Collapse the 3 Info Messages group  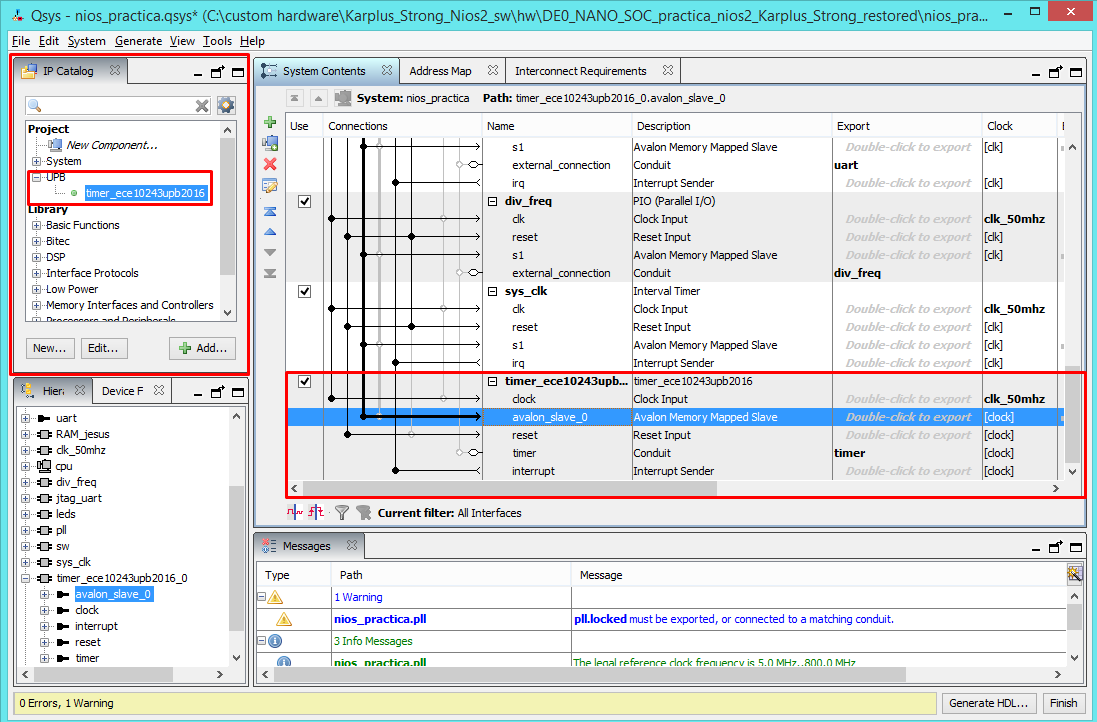262,641
